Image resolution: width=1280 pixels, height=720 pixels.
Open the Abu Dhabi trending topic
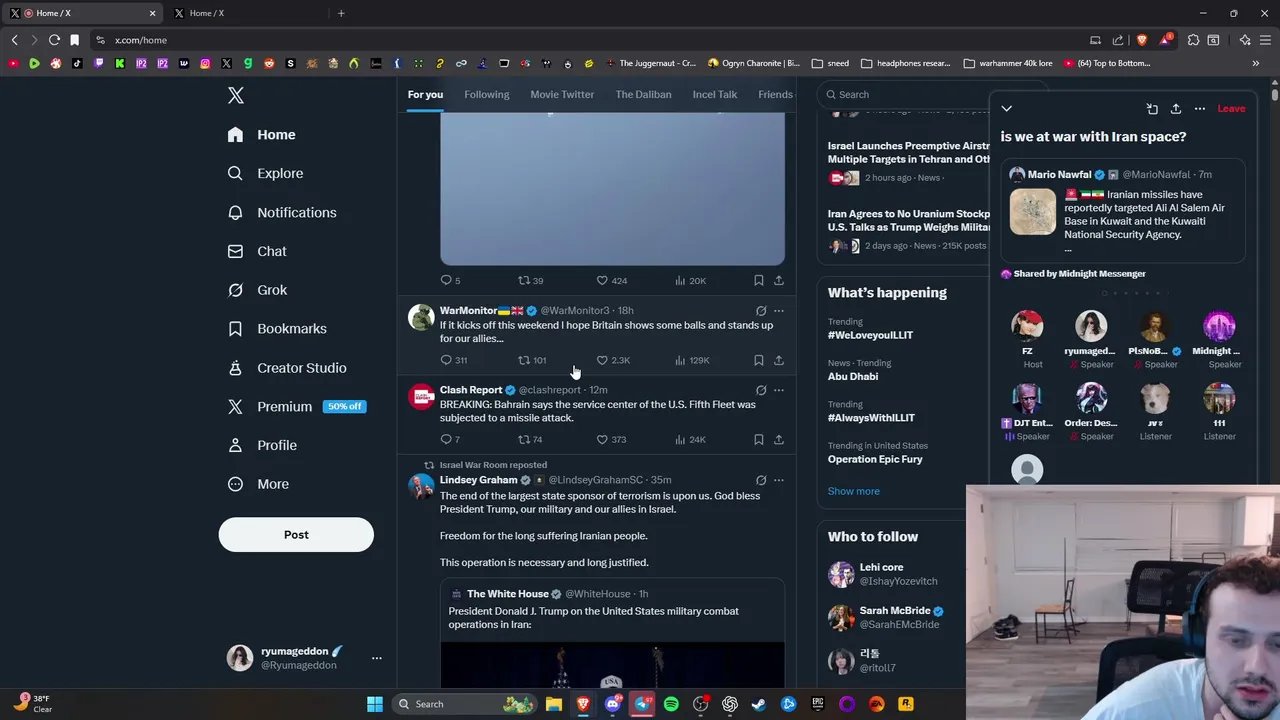pos(853,376)
